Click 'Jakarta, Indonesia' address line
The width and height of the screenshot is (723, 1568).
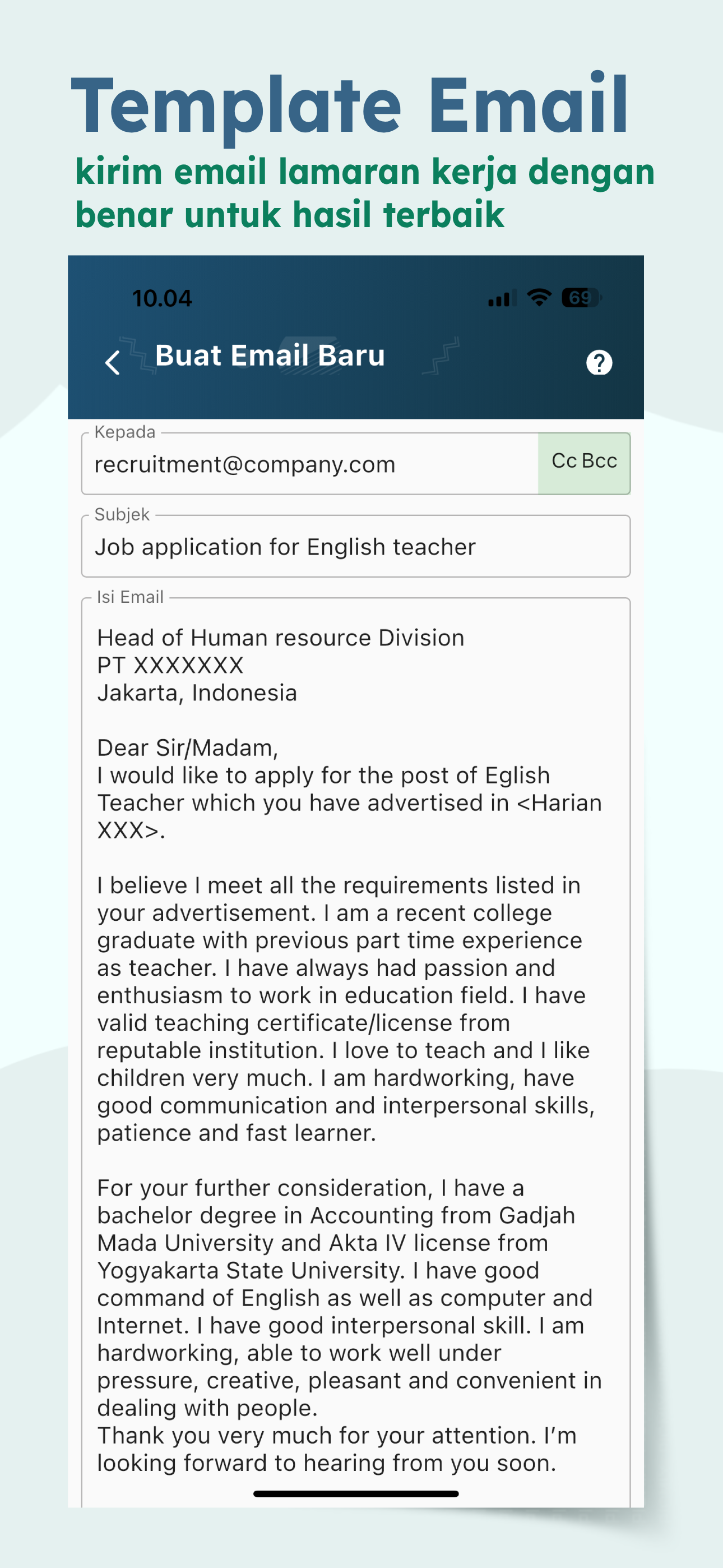[x=197, y=693]
